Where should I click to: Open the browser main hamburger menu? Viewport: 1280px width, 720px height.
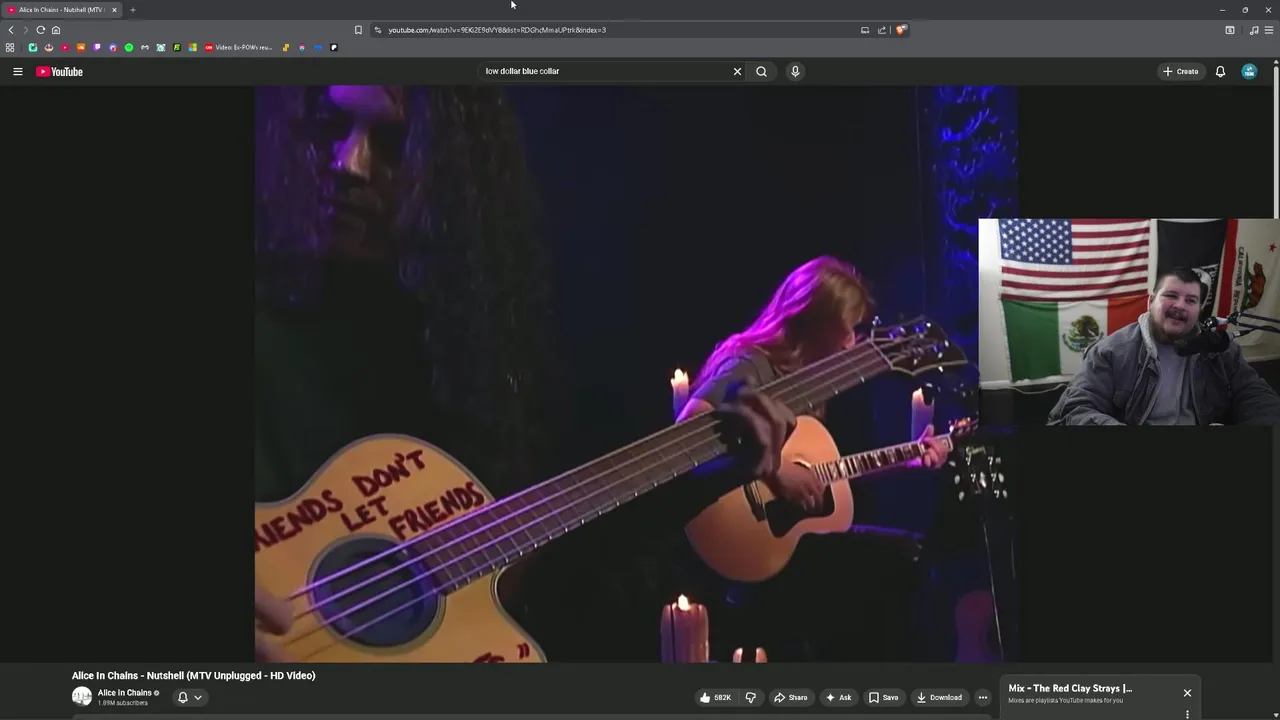coord(1270,30)
